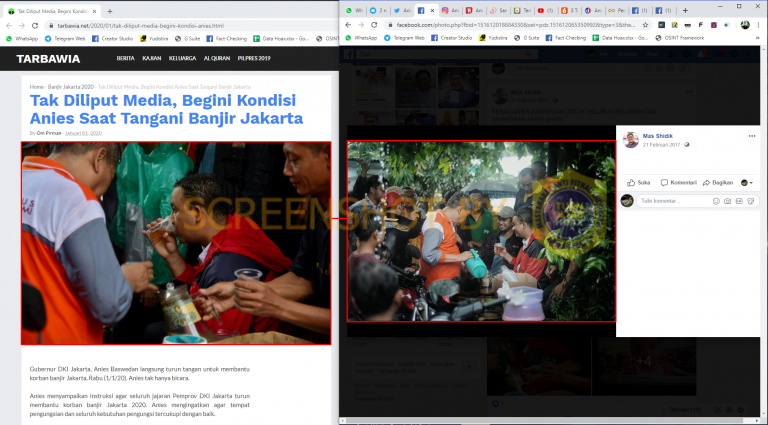Open Data Hoax.xlsx bookmark in left browser
Screen dimensions: 768x425
click(282, 38)
